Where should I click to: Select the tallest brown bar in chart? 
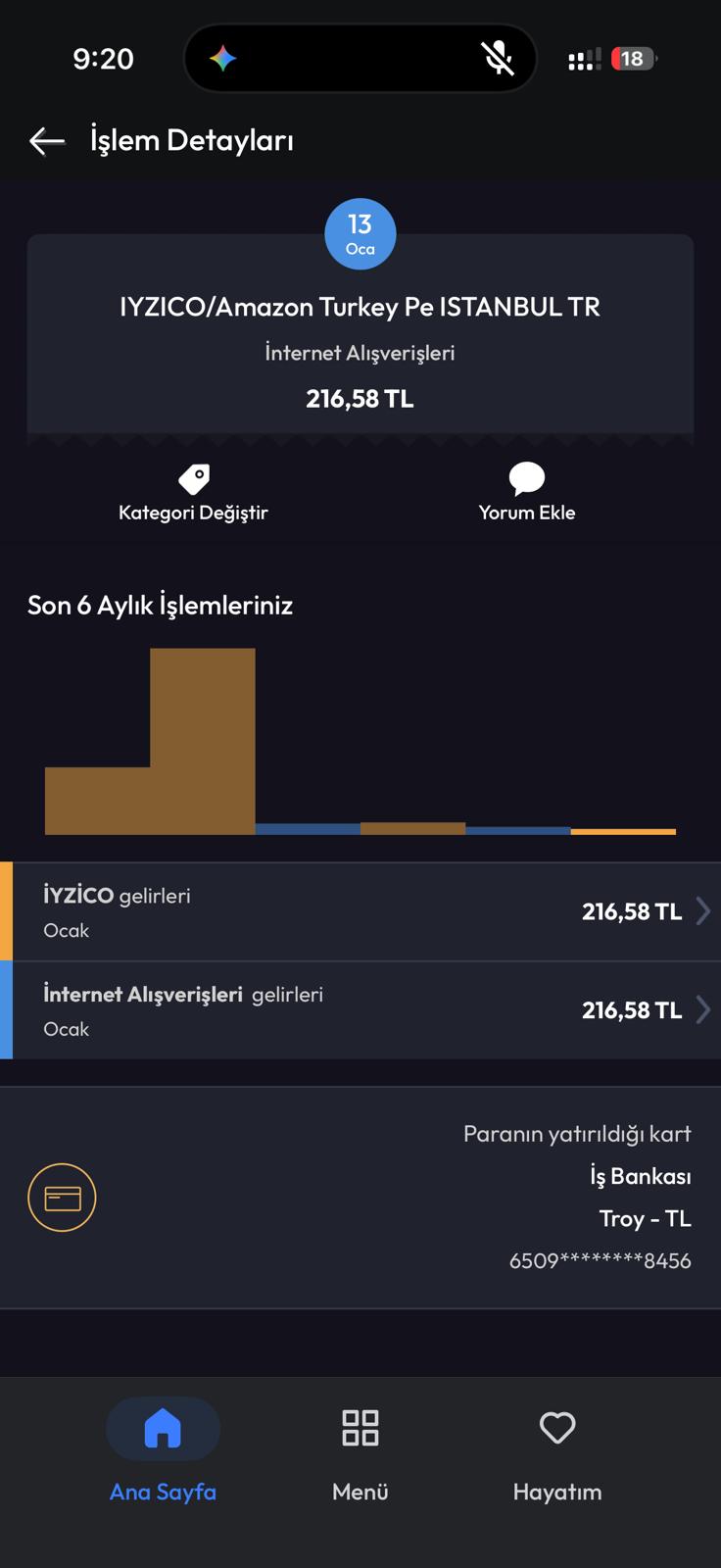pyautogui.click(x=203, y=741)
